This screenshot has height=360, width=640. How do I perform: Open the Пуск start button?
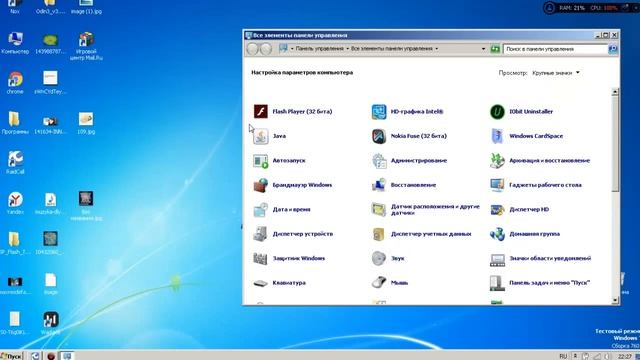click(11, 356)
